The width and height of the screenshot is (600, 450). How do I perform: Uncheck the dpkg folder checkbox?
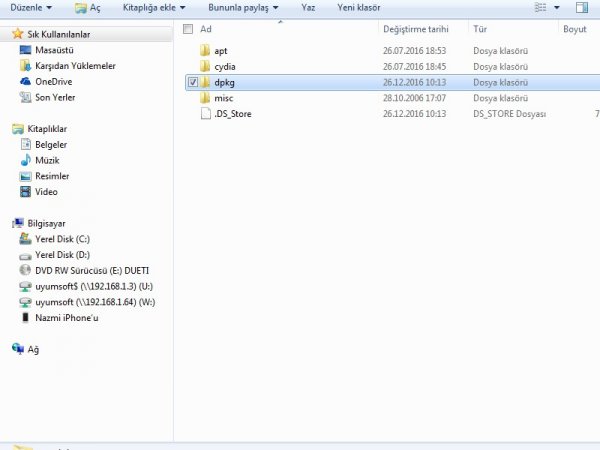click(192, 82)
